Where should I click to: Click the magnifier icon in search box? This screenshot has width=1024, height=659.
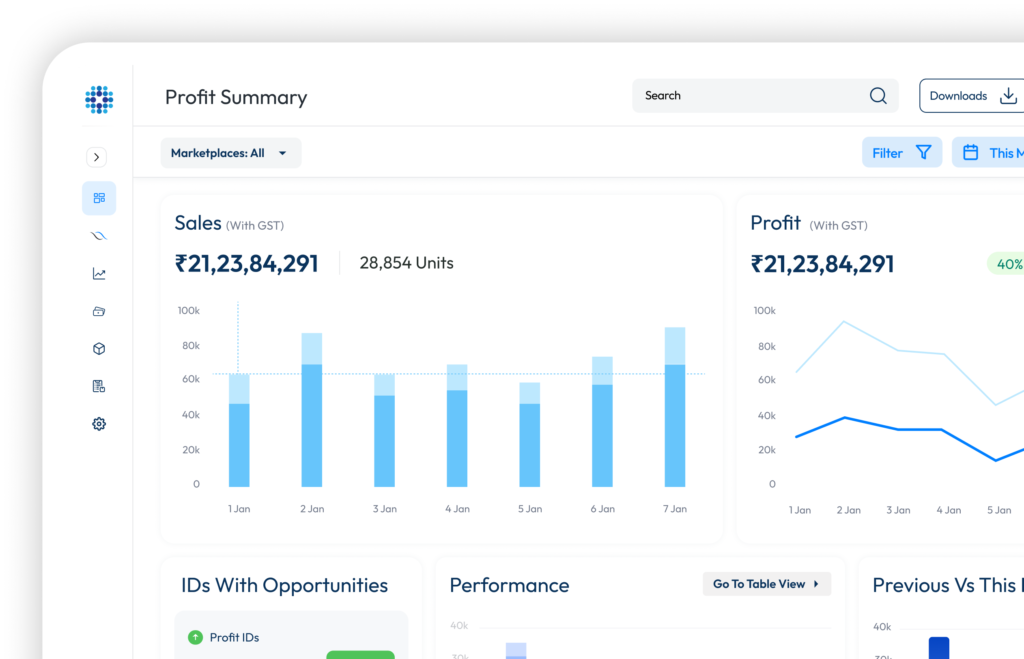(x=878, y=96)
